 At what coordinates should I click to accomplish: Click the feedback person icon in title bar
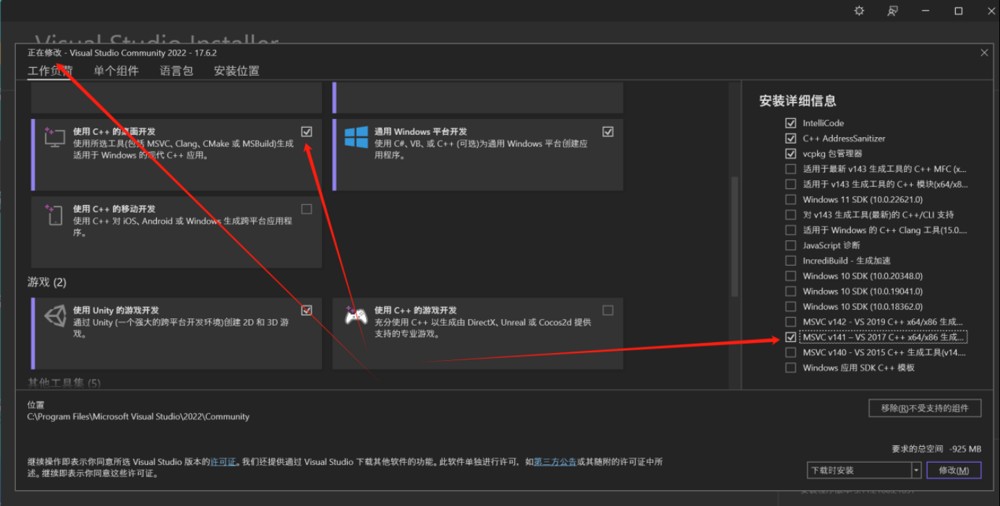(892, 11)
